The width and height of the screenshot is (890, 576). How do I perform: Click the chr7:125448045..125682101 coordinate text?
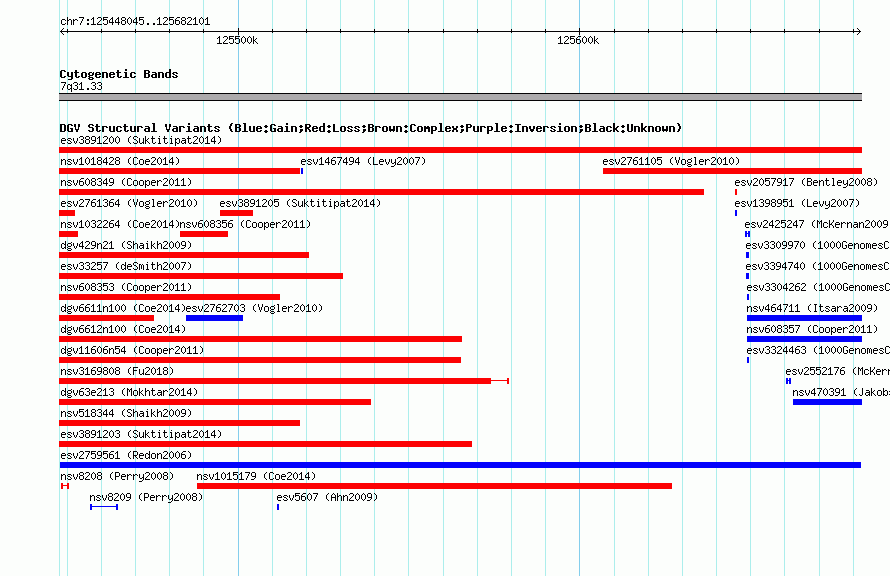coord(135,21)
